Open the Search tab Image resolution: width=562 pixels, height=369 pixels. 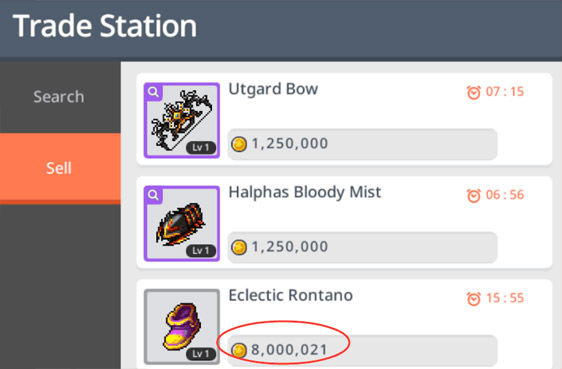coord(59,97)
